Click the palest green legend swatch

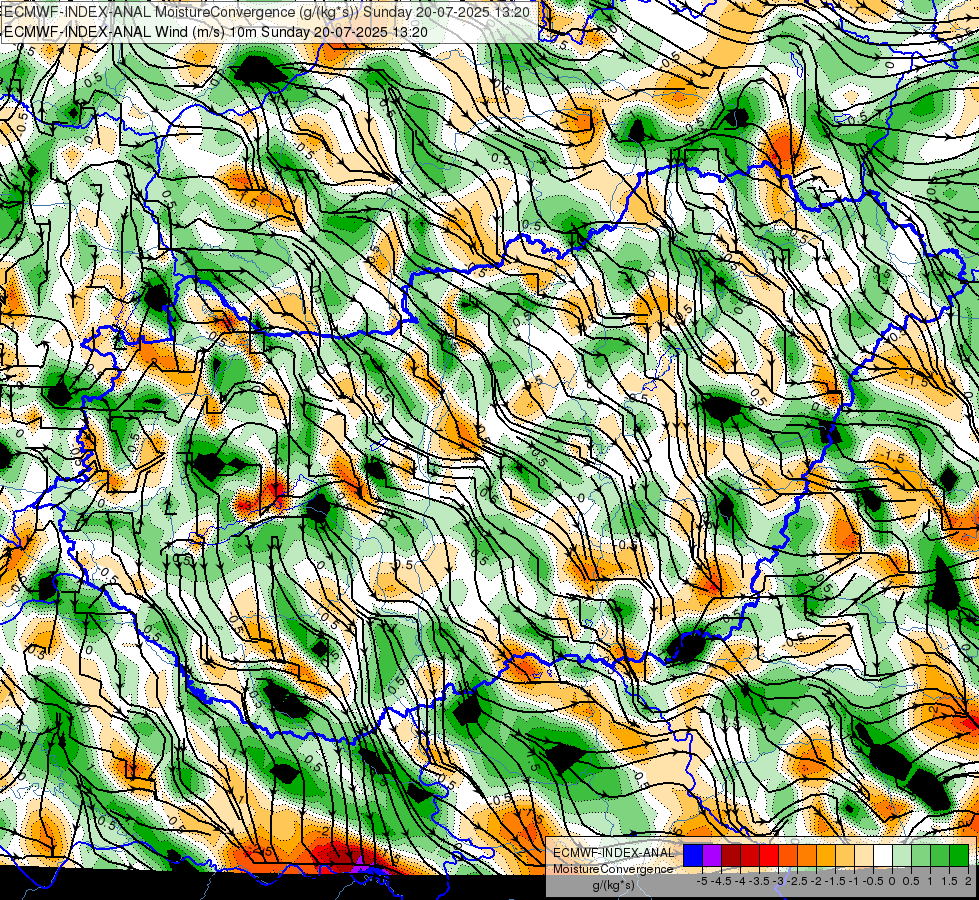tap(902, 855)
